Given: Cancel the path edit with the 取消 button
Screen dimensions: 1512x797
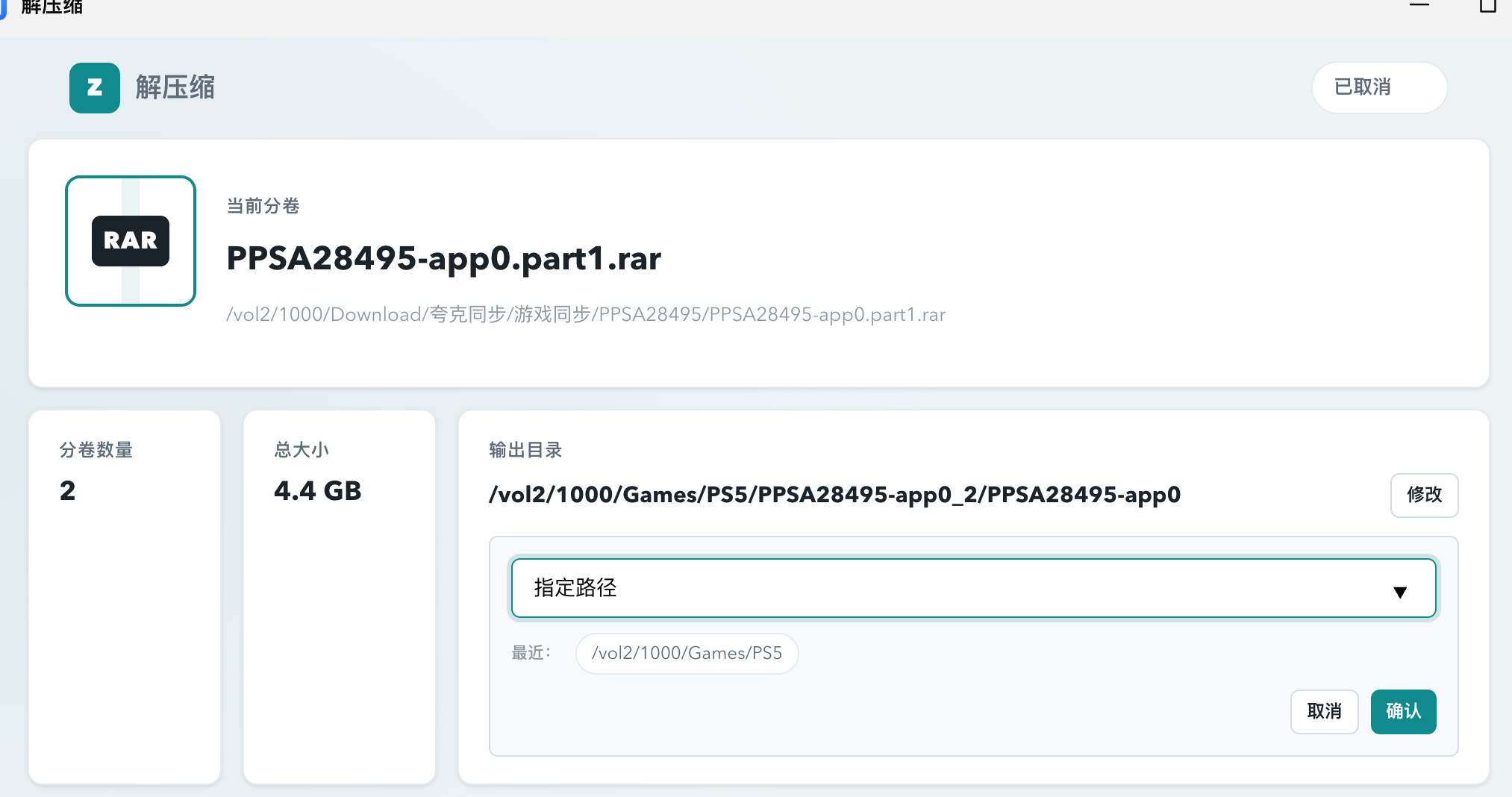Looking at the screenshot, I should 1324,711.
